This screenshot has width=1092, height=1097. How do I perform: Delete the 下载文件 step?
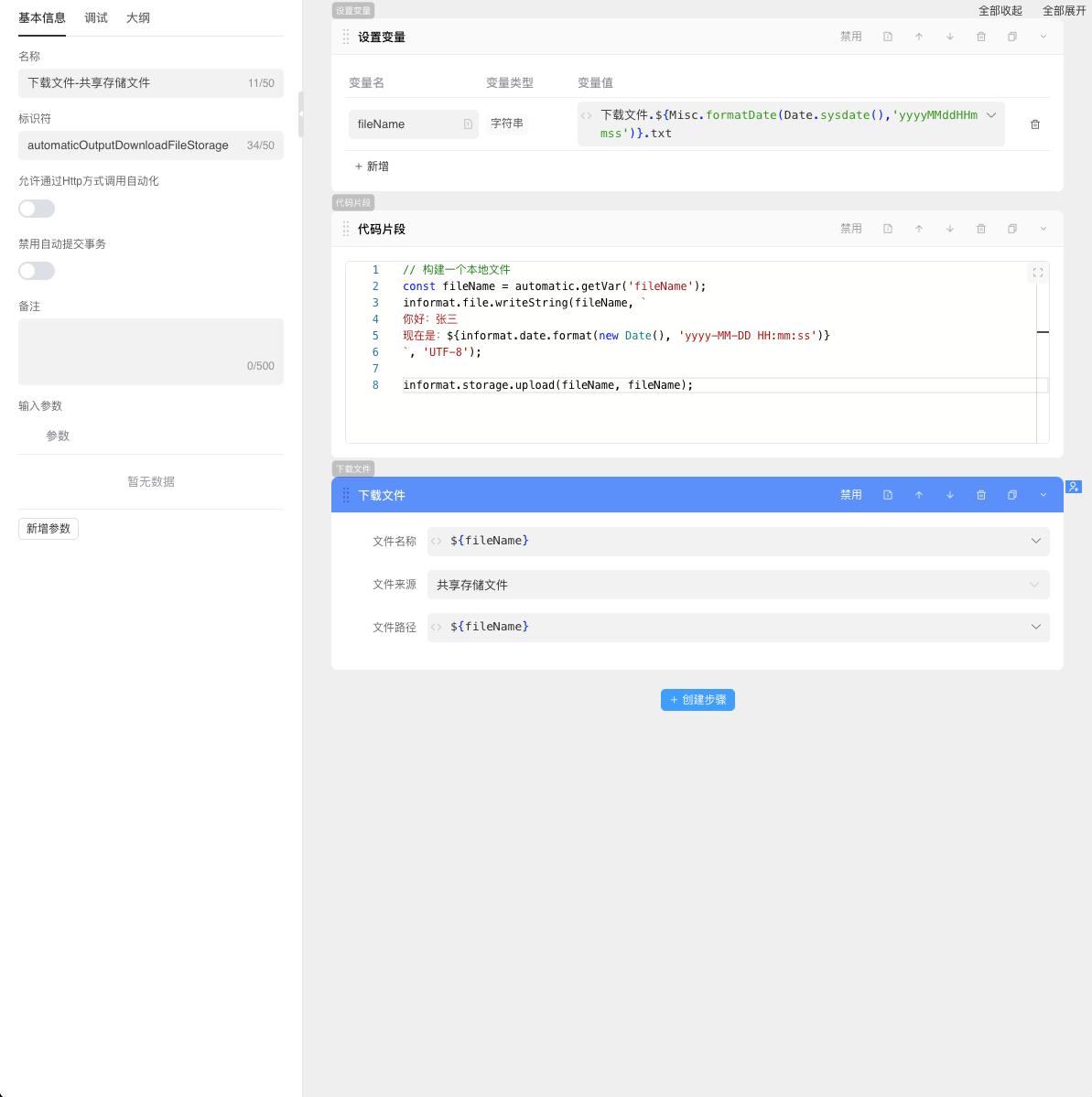point(981,495)
